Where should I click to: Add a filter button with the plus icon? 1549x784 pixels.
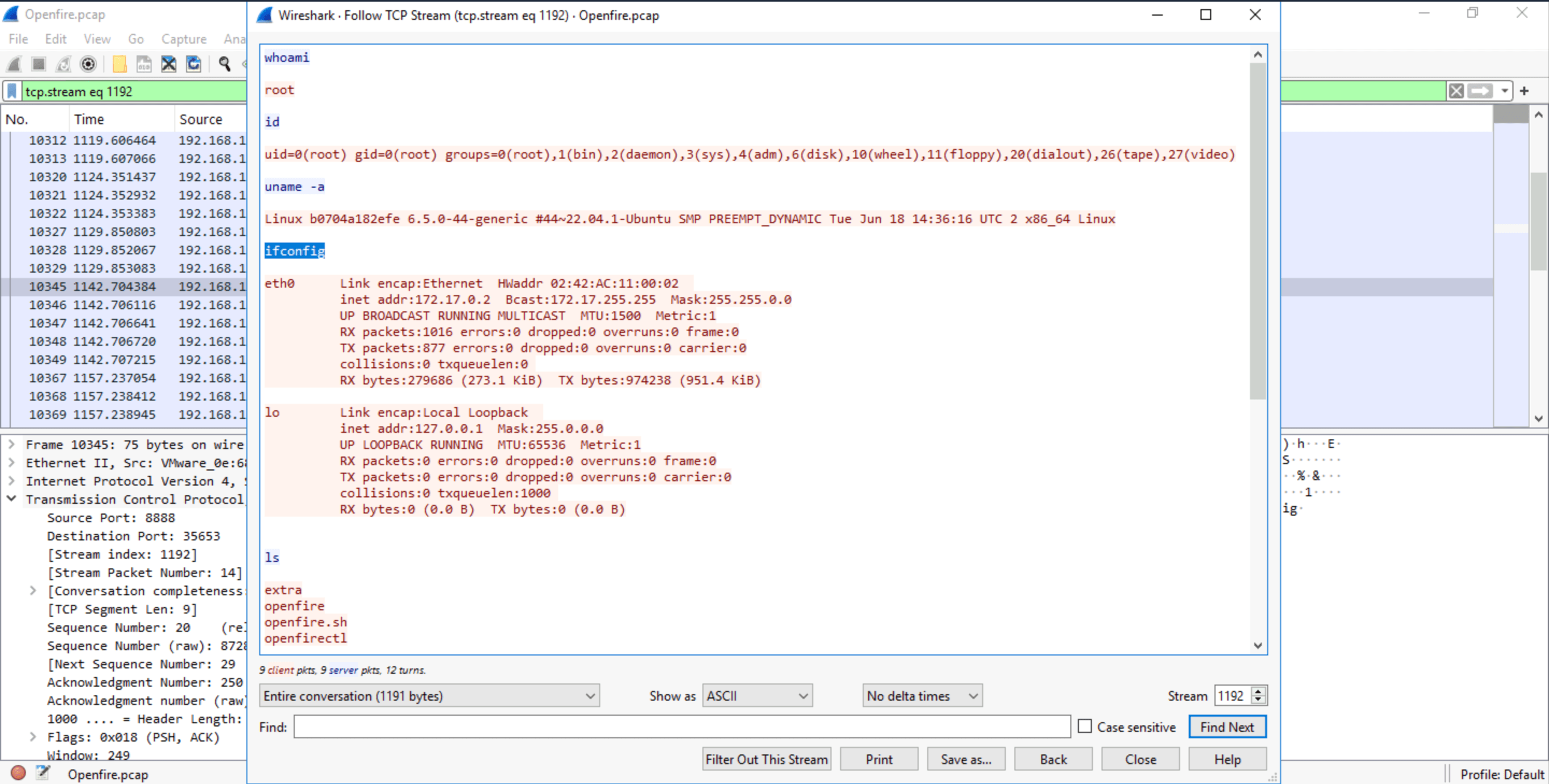click(1524, 91)
